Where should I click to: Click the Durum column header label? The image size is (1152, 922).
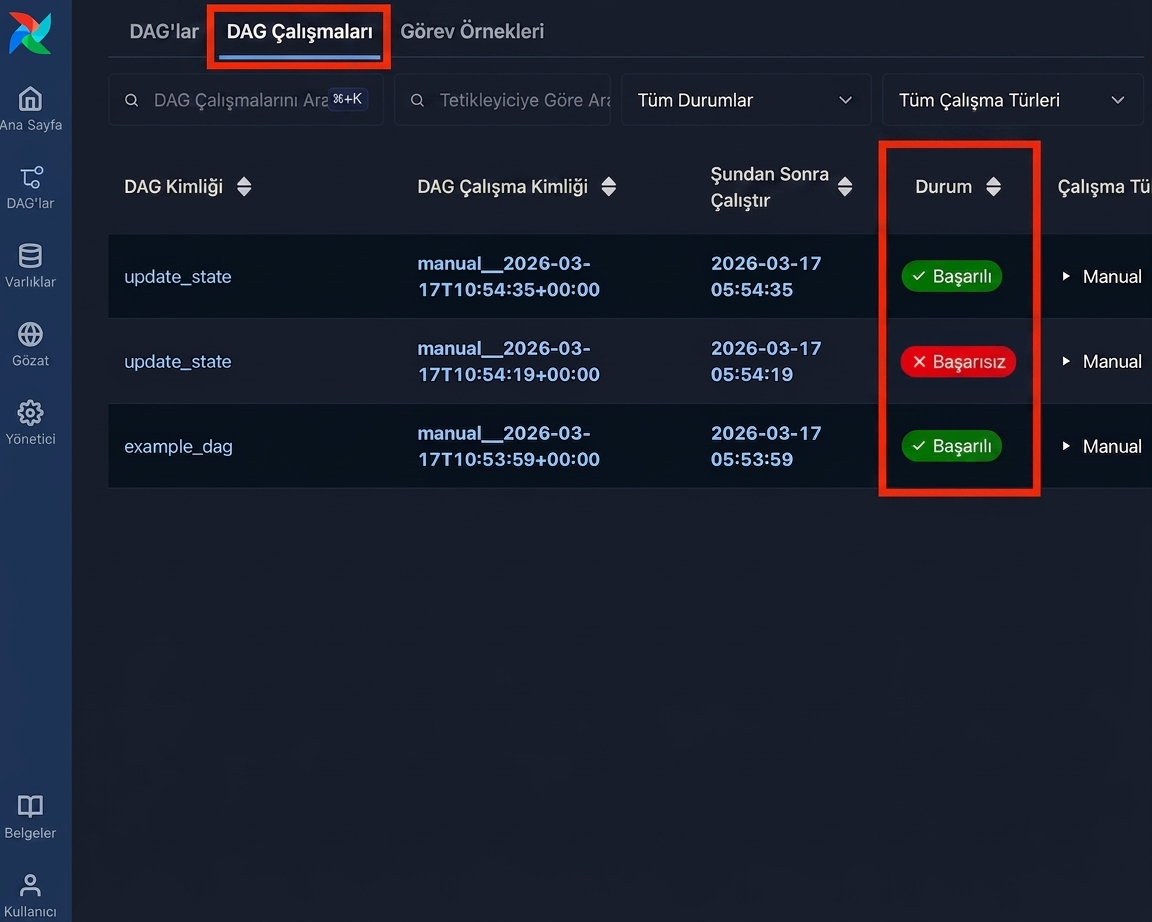(943, 187)
